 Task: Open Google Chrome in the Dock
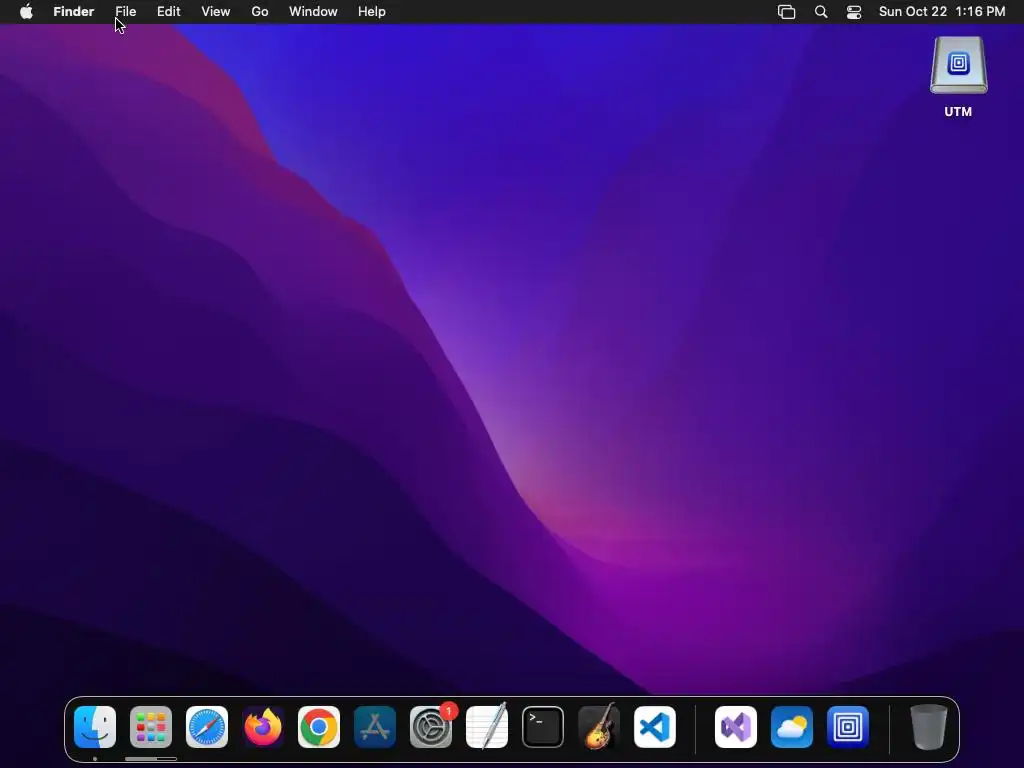pos(319,727)
